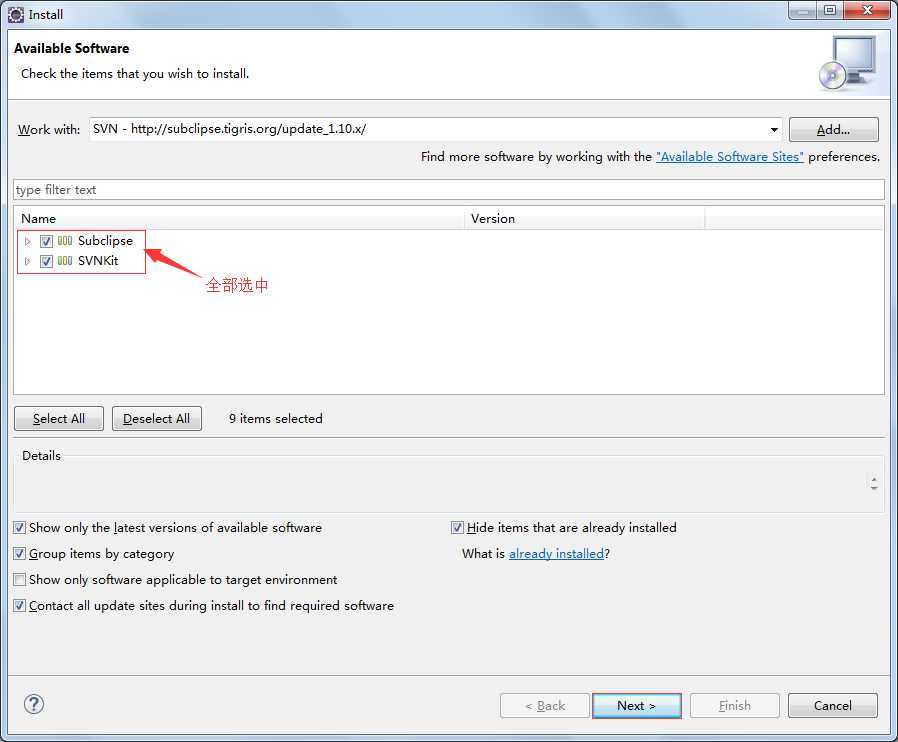Toggle Hide items already installed checkbox
The width and height of the screenshot is (898, 742).
[x=457, y=527]
